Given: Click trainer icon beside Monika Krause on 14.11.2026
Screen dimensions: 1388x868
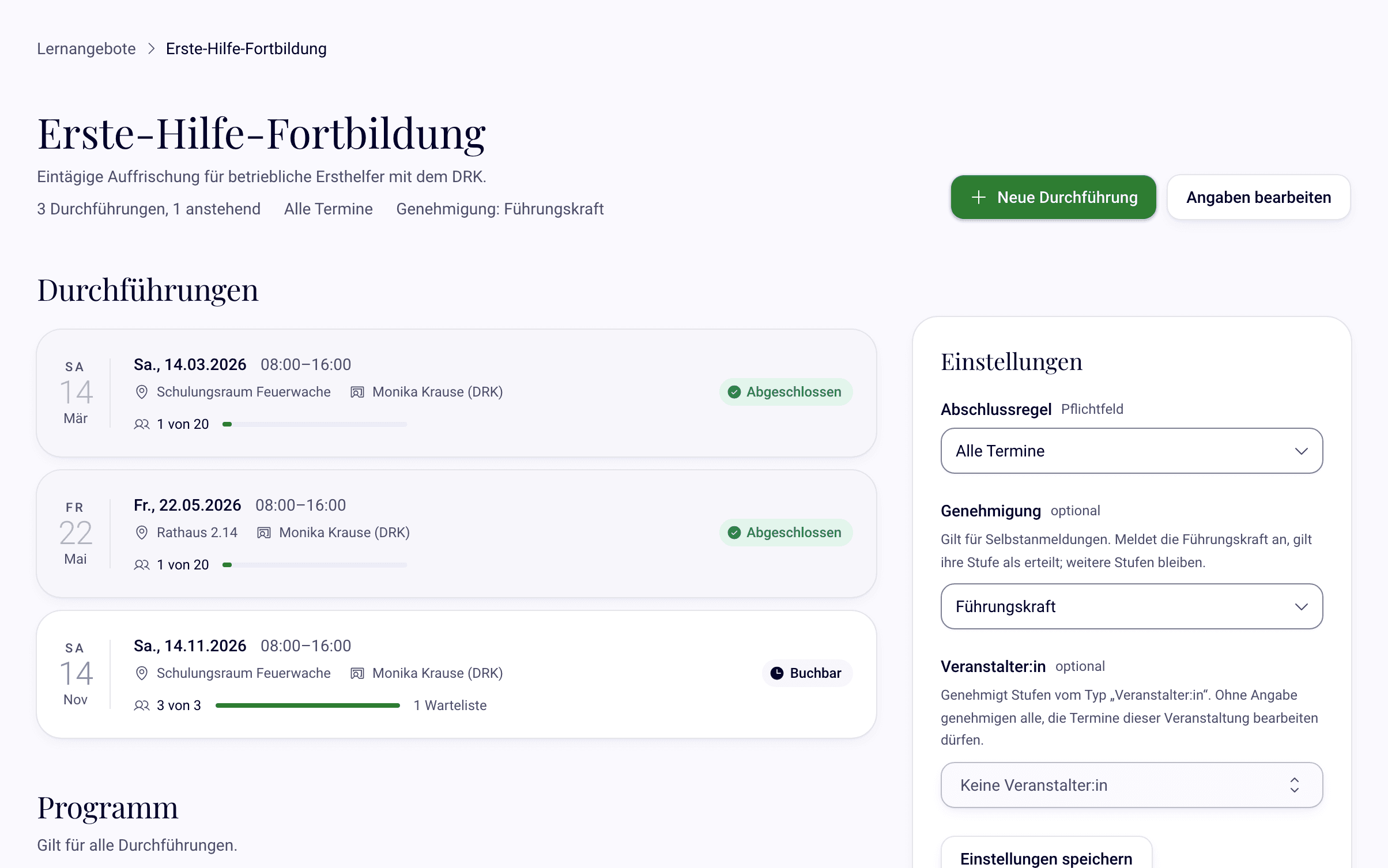Looking at the screenshot, I should [x=357, y=673].
